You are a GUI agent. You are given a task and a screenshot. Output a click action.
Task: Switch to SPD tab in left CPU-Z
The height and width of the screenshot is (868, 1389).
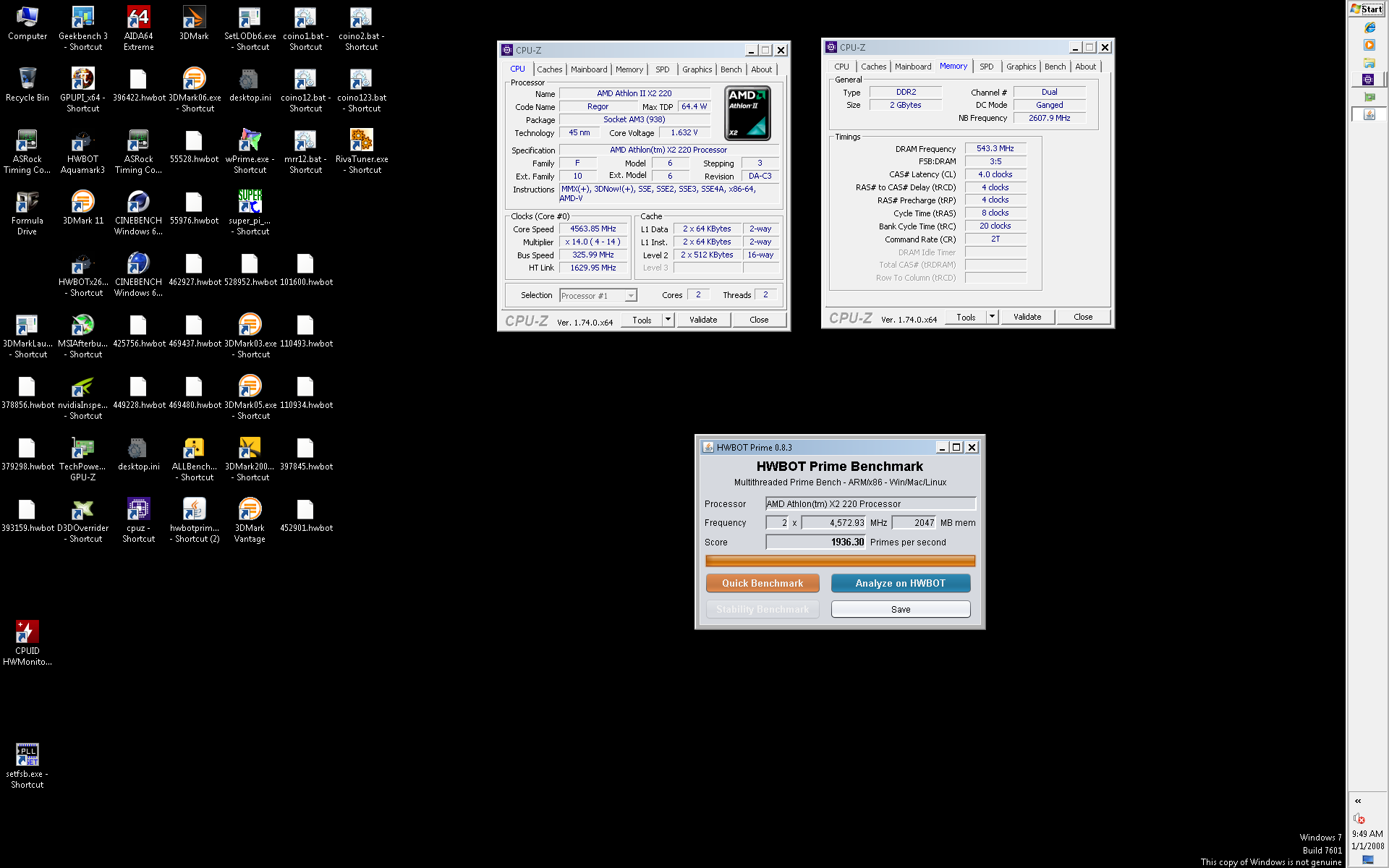[x=662, y=69]
